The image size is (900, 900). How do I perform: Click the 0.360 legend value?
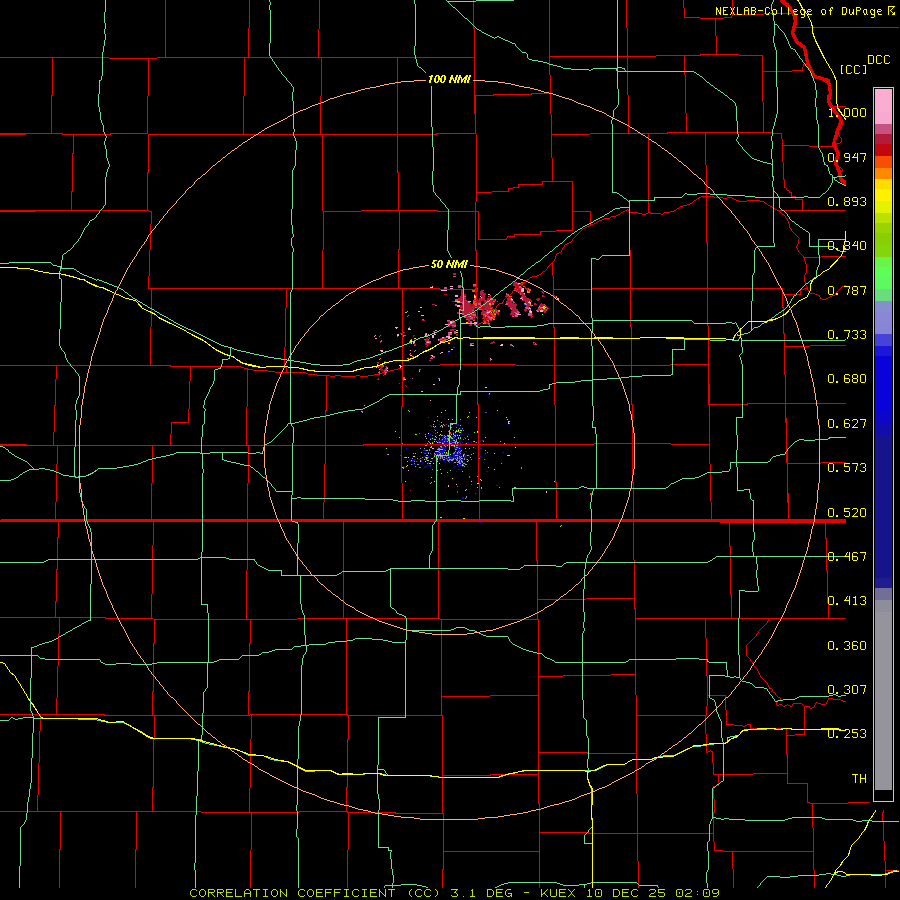pos(847,646)
